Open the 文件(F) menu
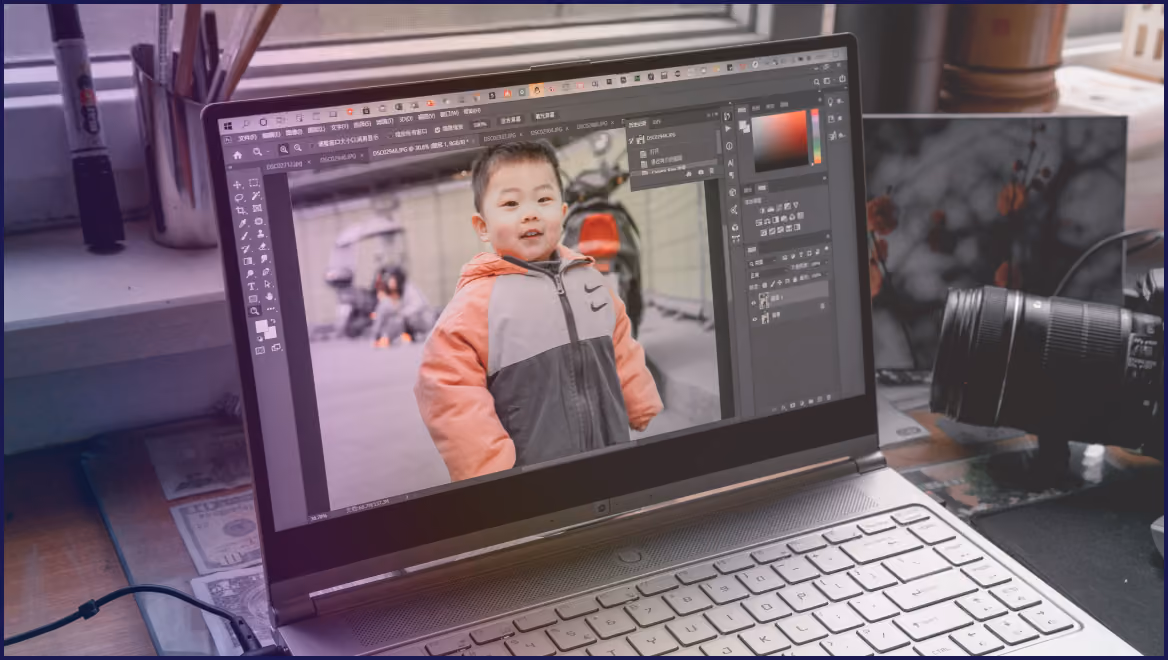 click(247, 138)
